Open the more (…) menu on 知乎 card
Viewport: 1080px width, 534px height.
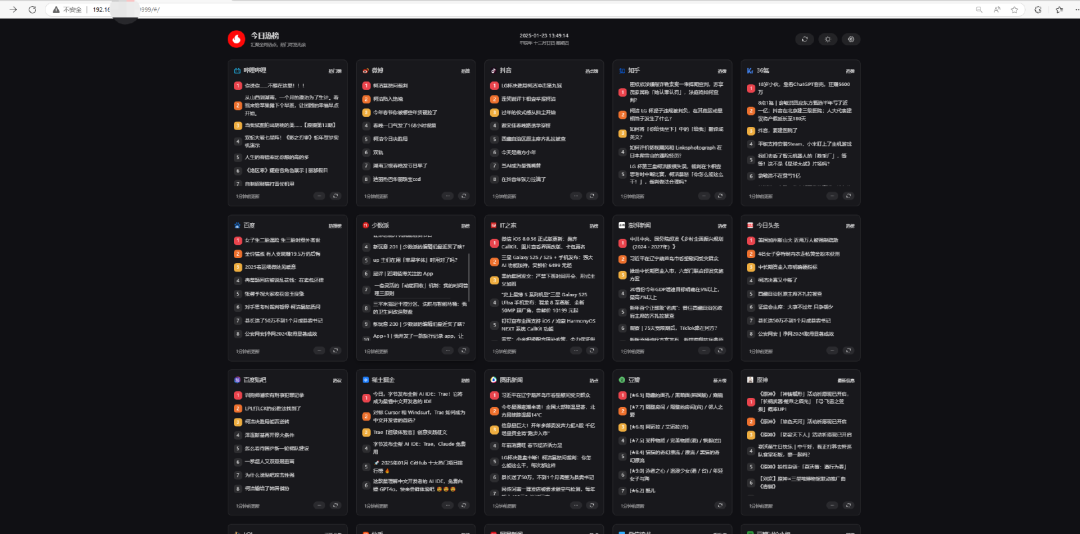coord(704,196)
